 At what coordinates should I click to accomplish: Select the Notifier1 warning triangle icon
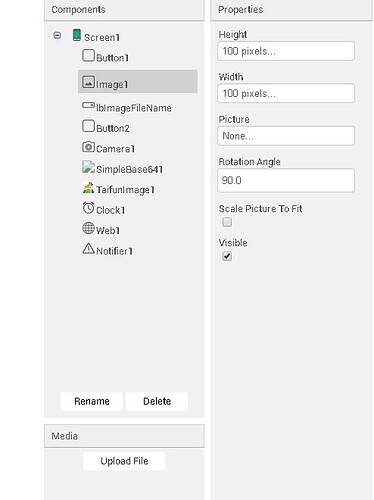(88, 249)
